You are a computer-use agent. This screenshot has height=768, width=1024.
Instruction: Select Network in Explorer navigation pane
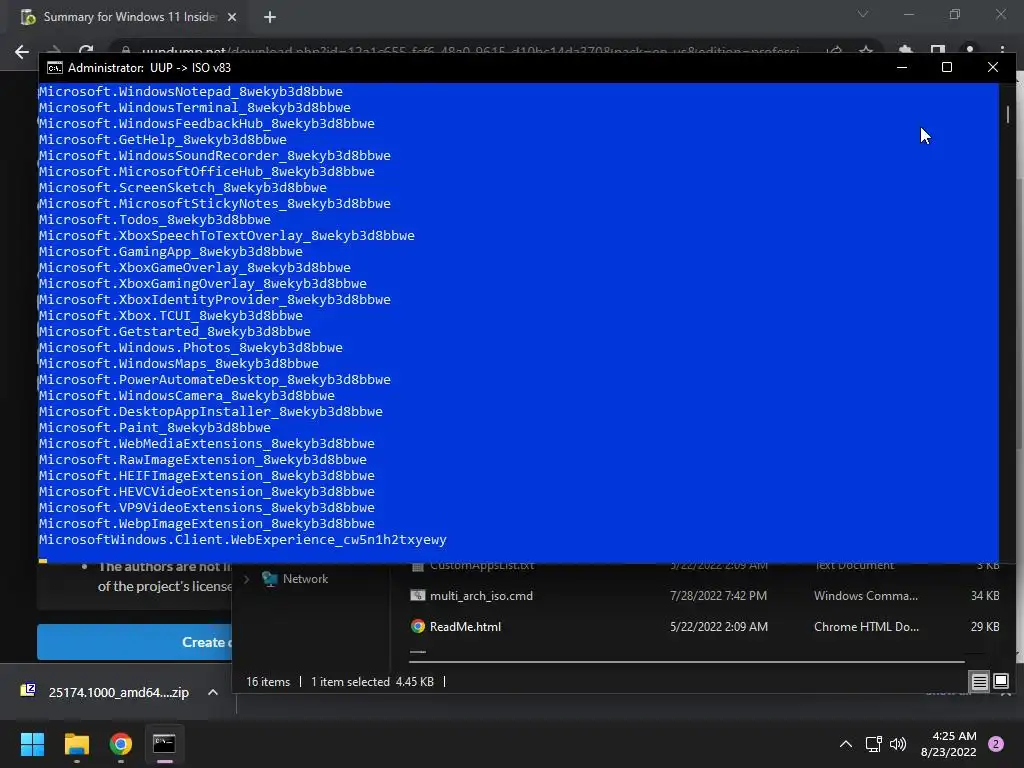coord(305,579)
